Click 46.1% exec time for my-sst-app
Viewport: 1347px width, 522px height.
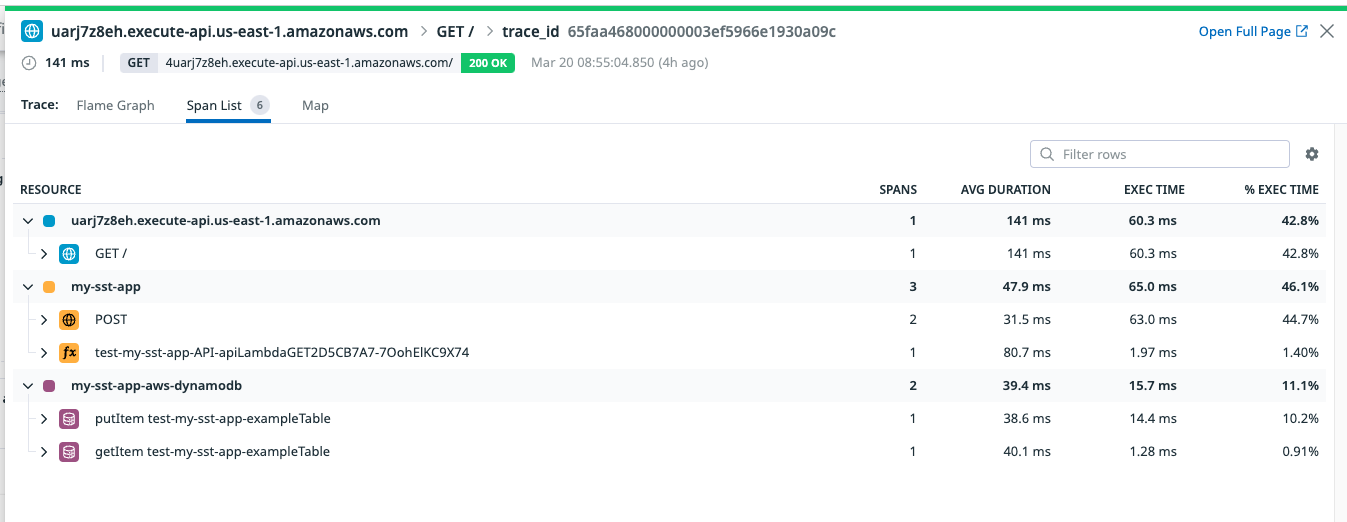coord(1299,287)
